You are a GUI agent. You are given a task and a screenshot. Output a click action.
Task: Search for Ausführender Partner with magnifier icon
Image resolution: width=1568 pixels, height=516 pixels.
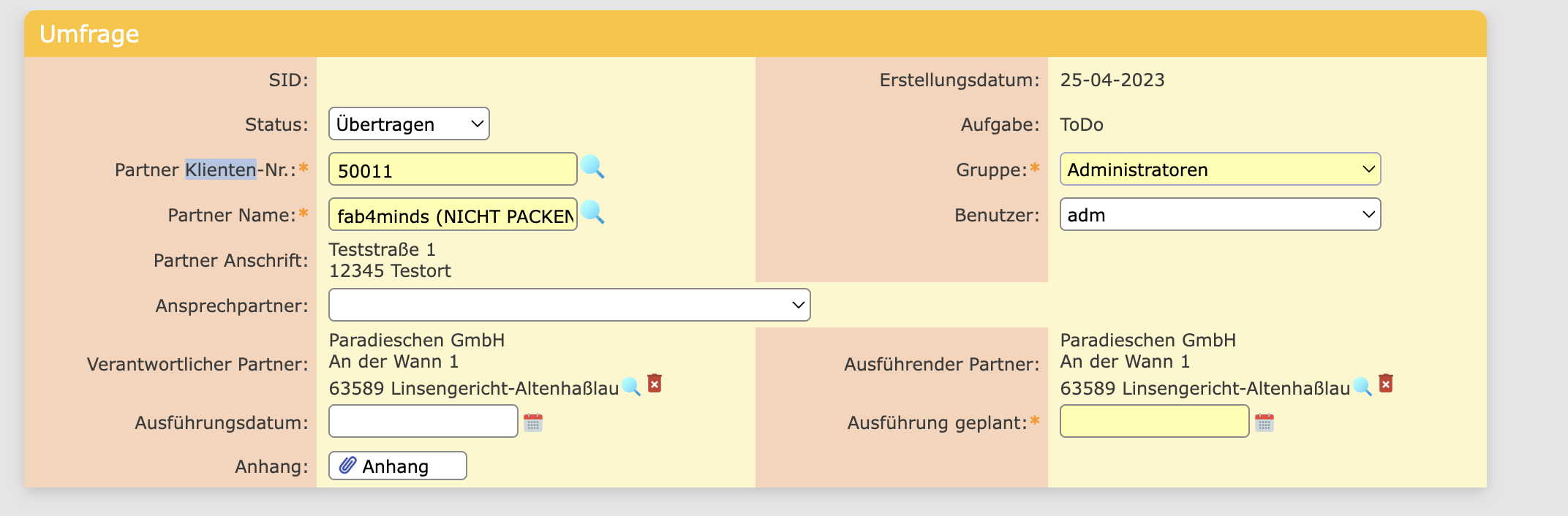click(x=1362, y=386)
